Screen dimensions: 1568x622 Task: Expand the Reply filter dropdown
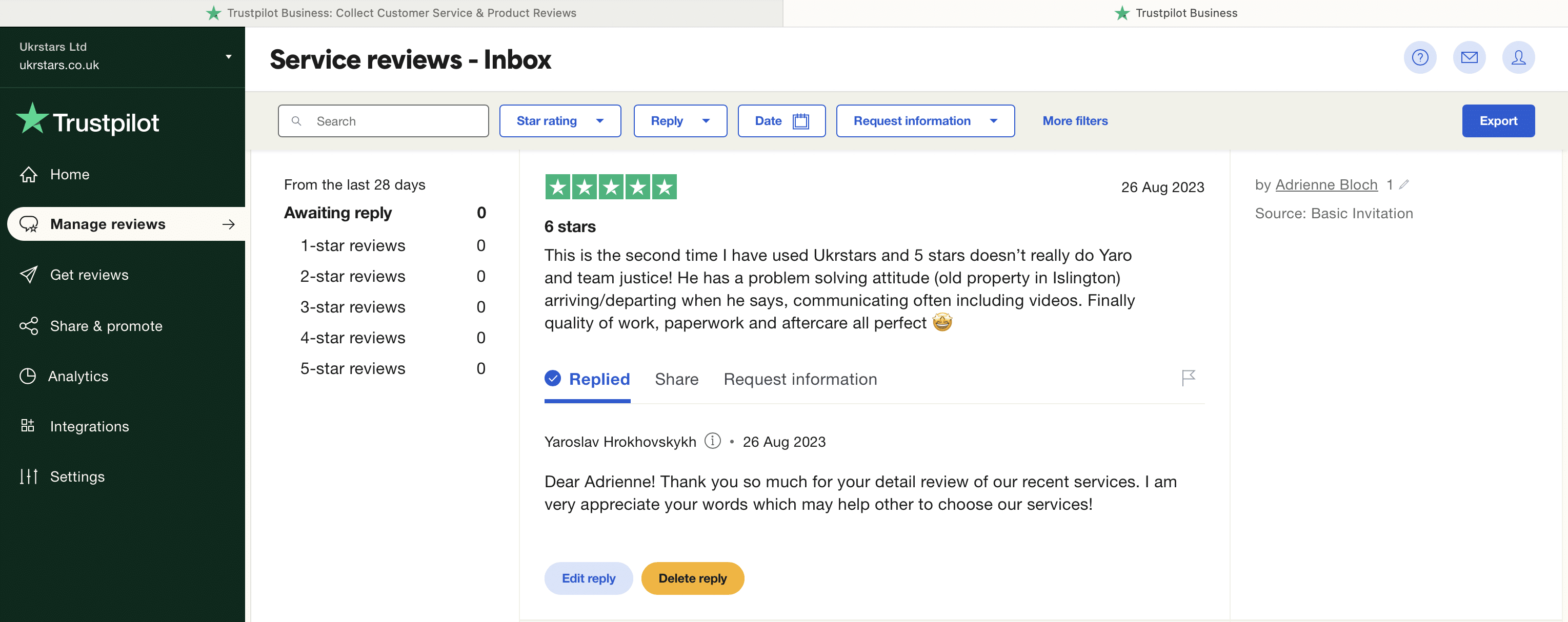680,121
